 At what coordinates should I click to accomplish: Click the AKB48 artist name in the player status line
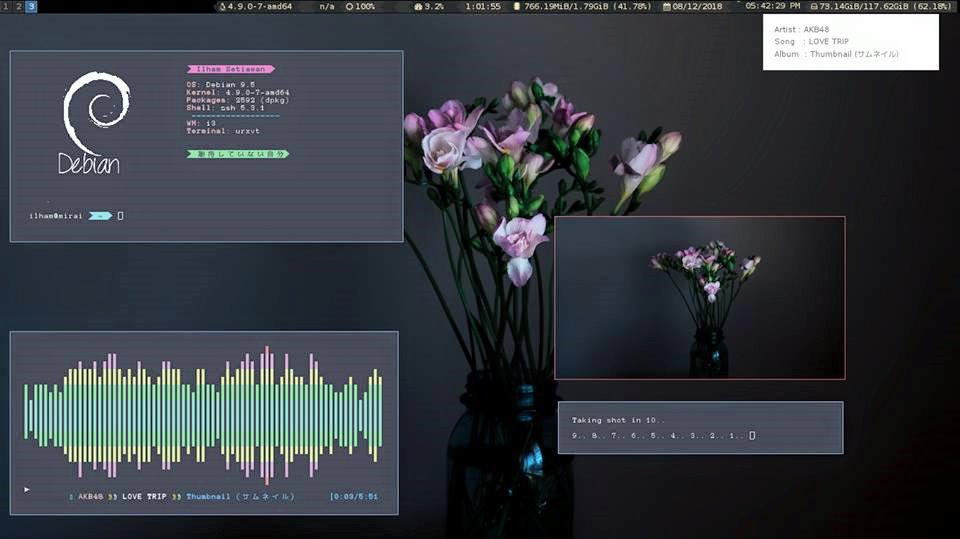click(x=91, y=497)
